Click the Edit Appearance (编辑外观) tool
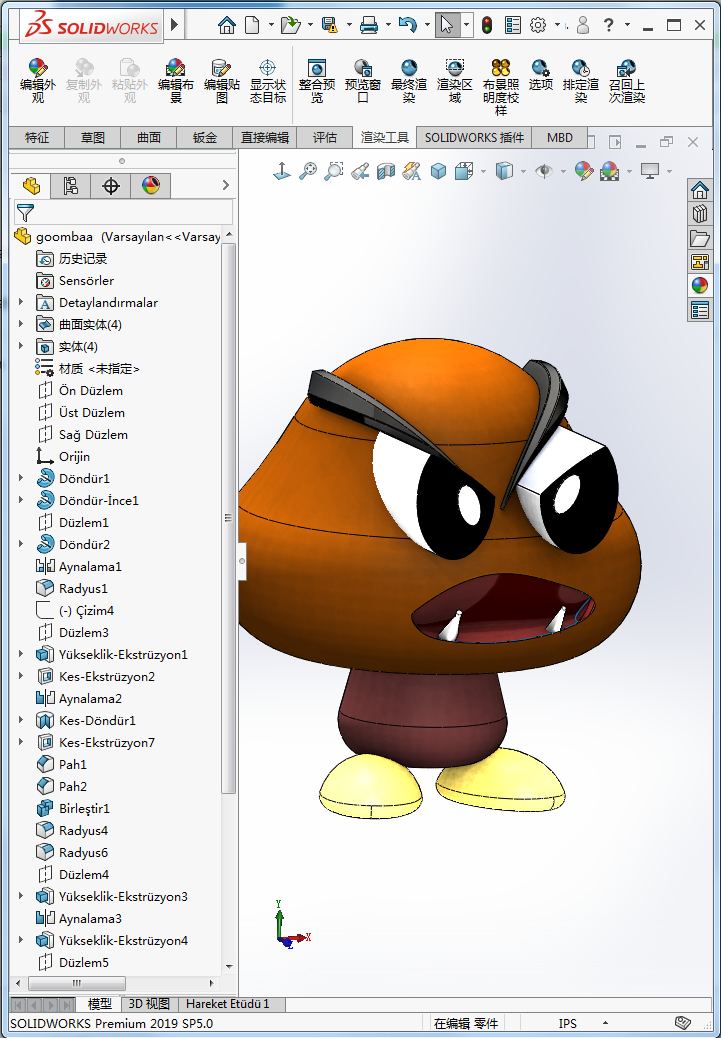721x1038 pixels. pos(38,81)
